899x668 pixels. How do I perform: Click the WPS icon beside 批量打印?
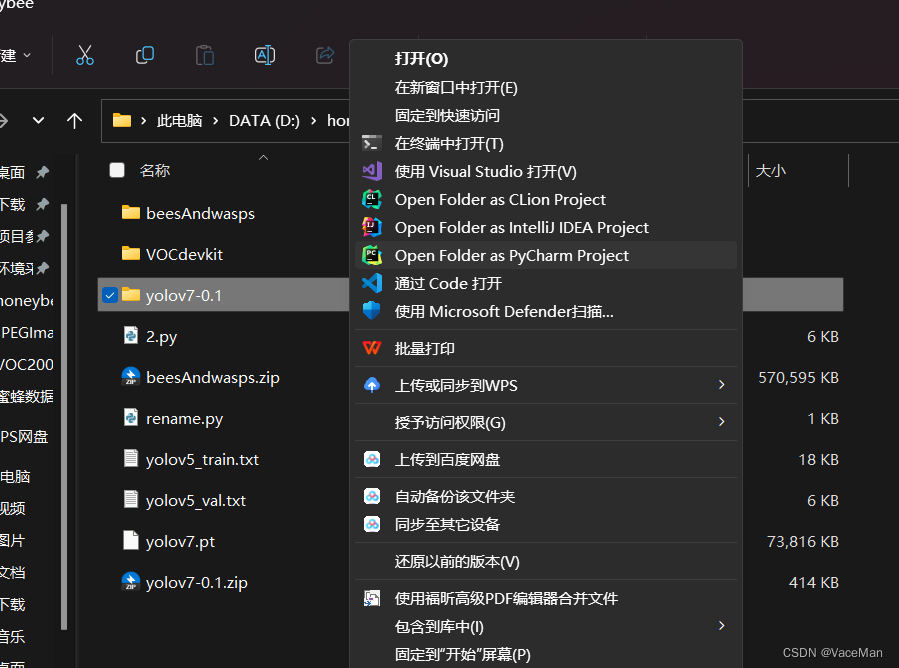(x=372, y=348)
